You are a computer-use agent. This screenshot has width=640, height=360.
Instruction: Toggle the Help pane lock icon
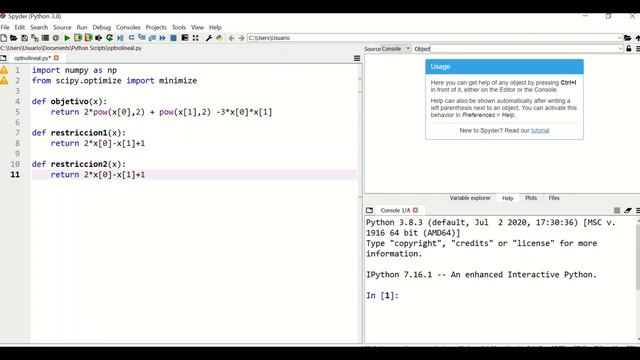pyautogui.click(x=629, y=49)
